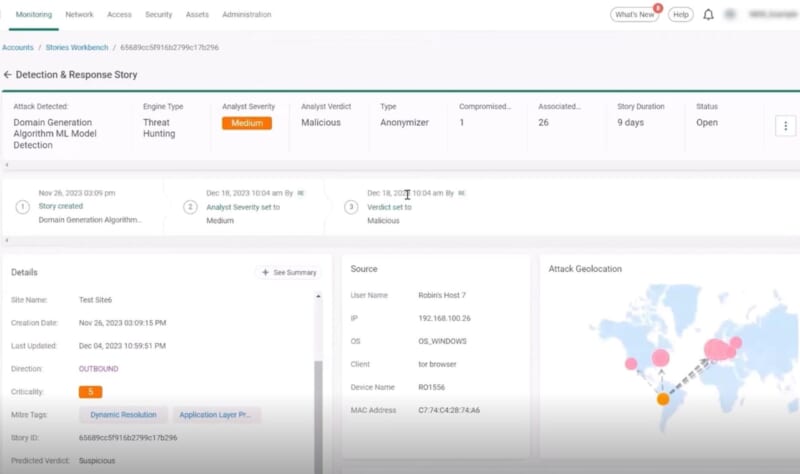Open the Monitoring tab
The image size is (800, 474).
34,15
